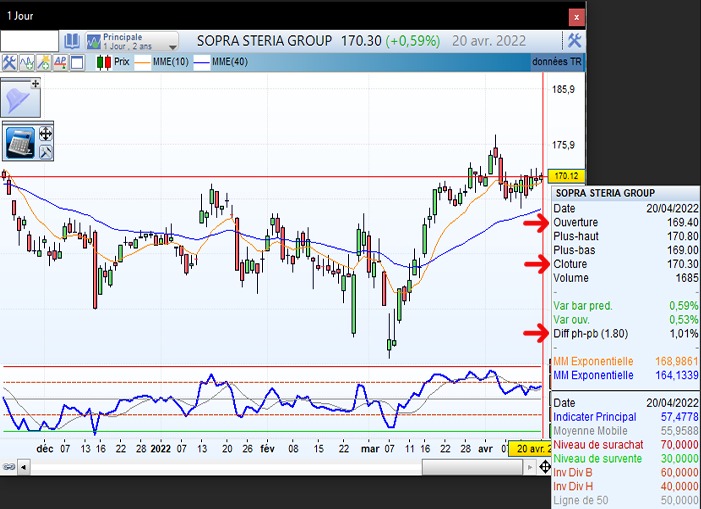Image resolution: width=701 pixels, height=509 pixels.
Task: Click the 20 avr. 2022 date in header
Action: 489,41
